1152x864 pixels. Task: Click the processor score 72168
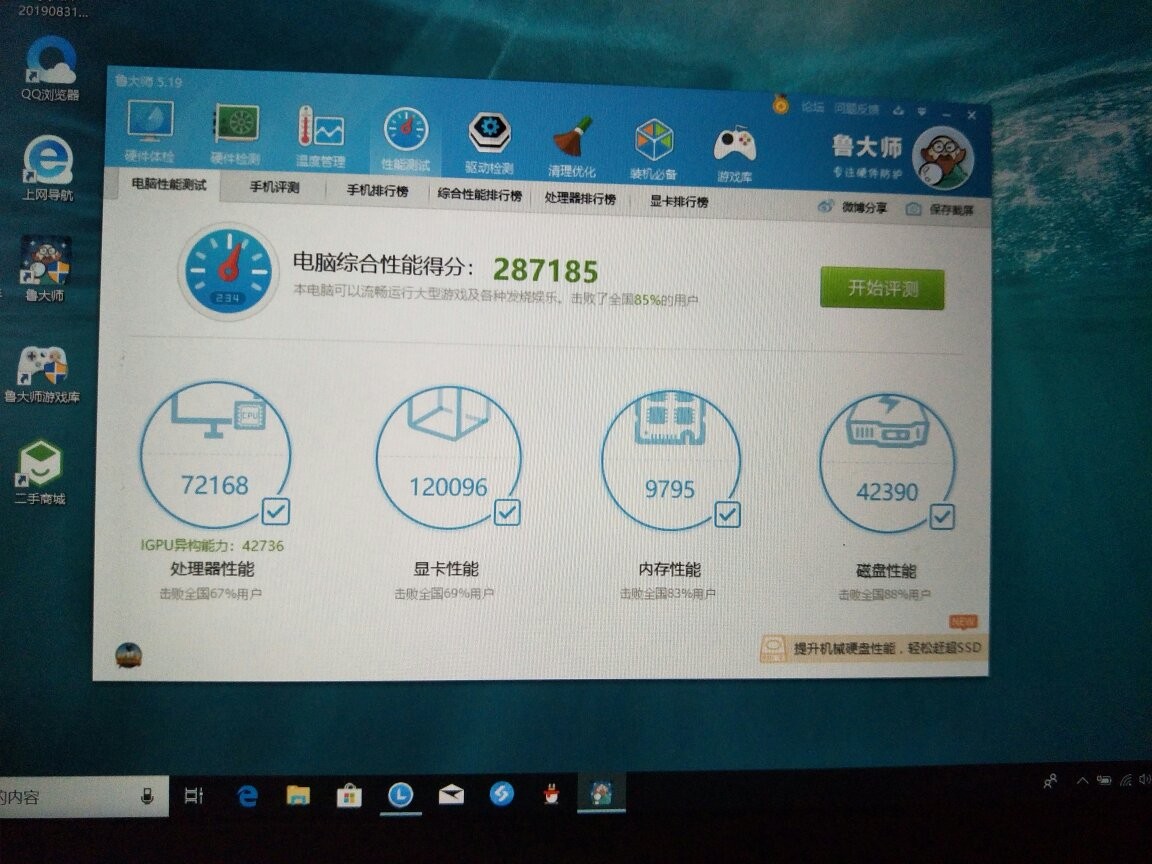click(x=215, y=485)
